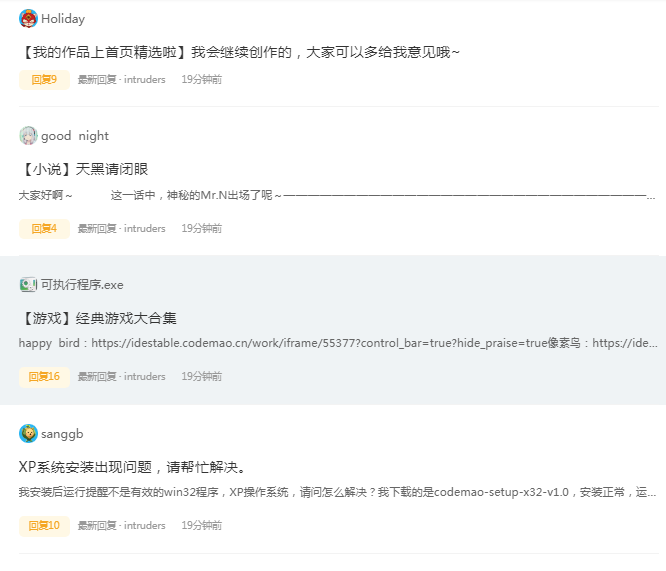The width and height of the screenshot is (666, 571).
Task: Open Holiday's red avatar icon
Action: (x=28, y=19)
